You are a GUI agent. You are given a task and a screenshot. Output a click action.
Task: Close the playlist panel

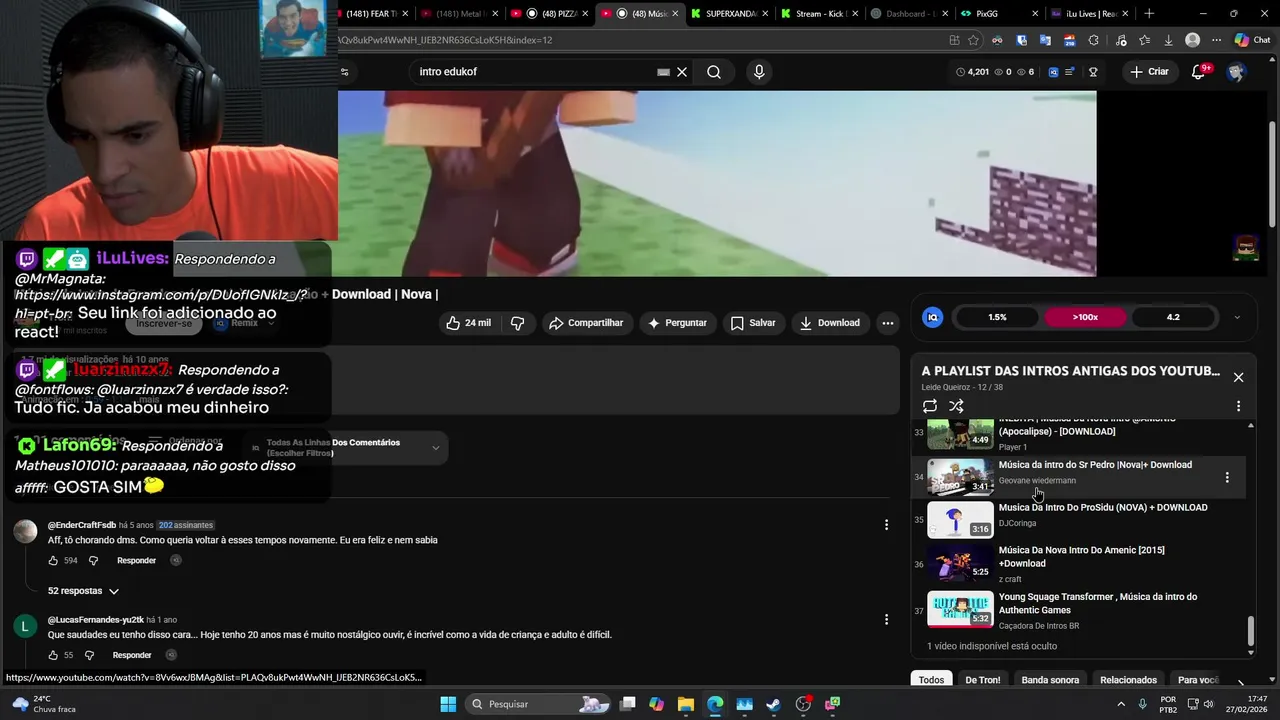click(1238, 377)
